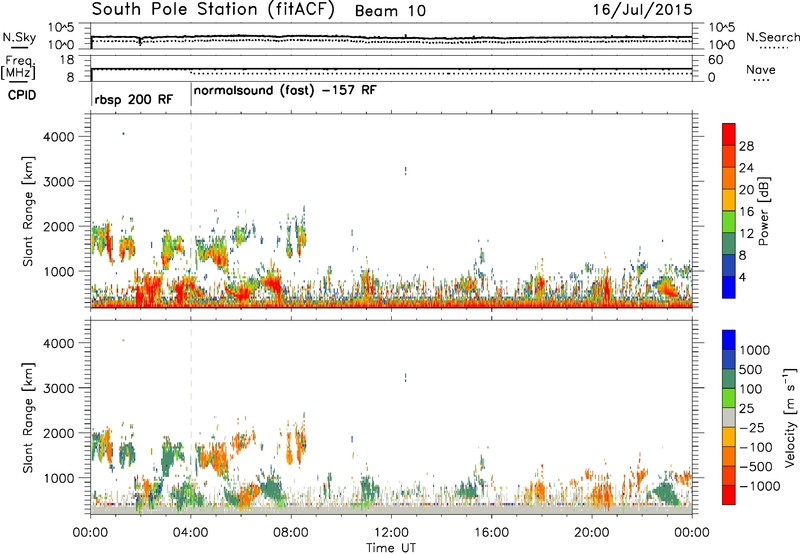
Task: Click the '12:00' time axis label
Action: [x=391, y=533]
